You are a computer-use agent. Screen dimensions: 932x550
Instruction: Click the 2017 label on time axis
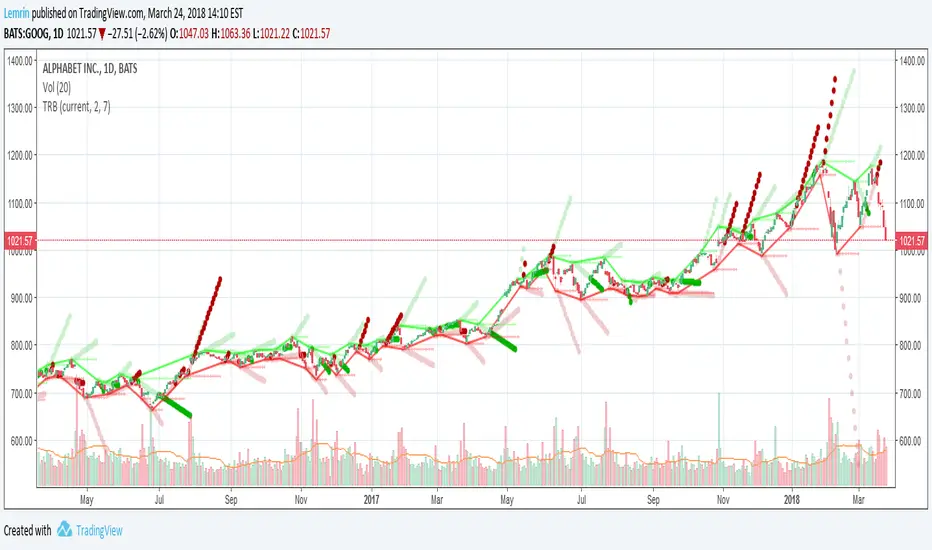click(x=371, y=499)
